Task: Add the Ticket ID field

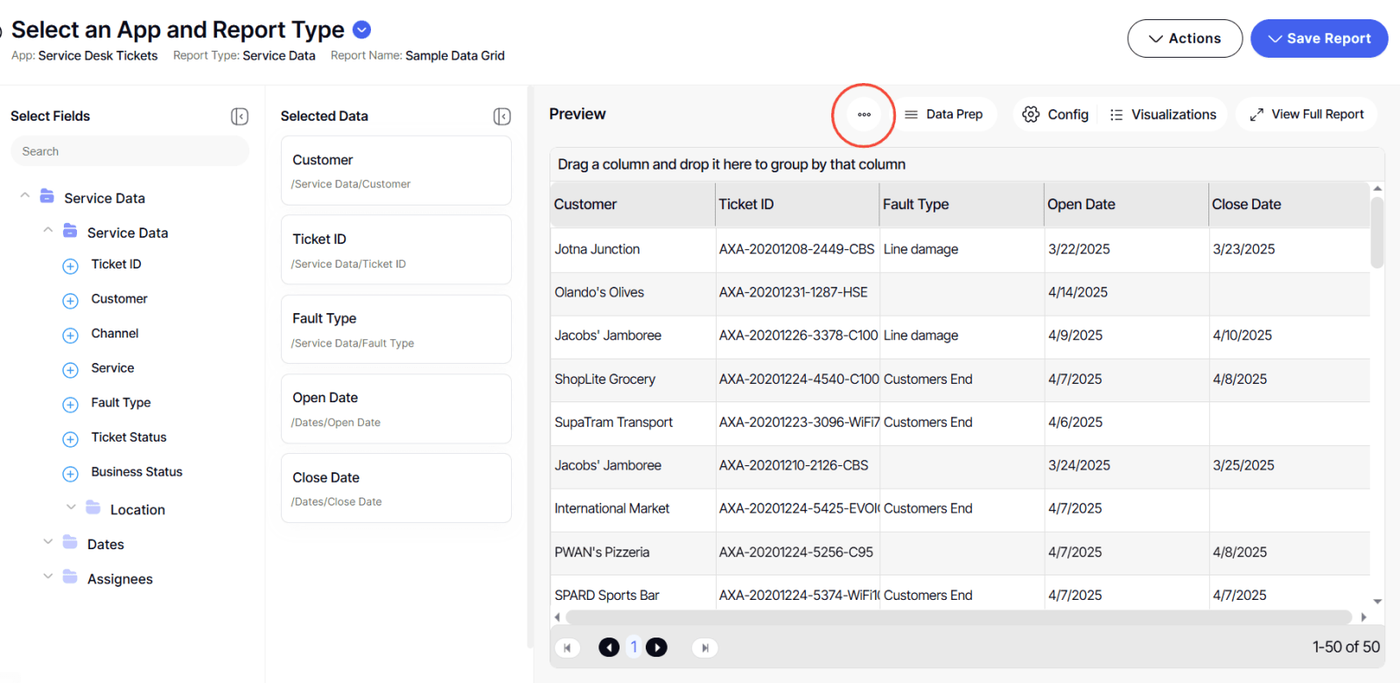Action: [x=70, y=266]
